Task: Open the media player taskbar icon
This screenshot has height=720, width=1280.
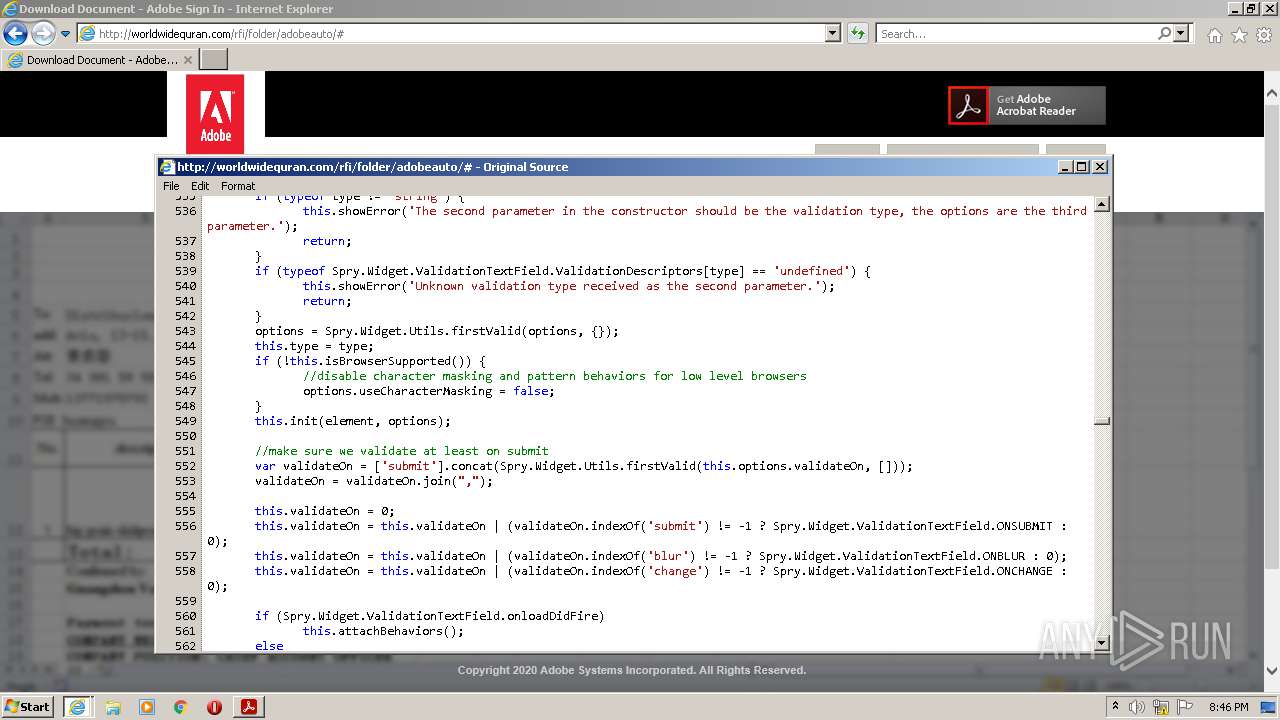Action: click(x=147, y=707)
